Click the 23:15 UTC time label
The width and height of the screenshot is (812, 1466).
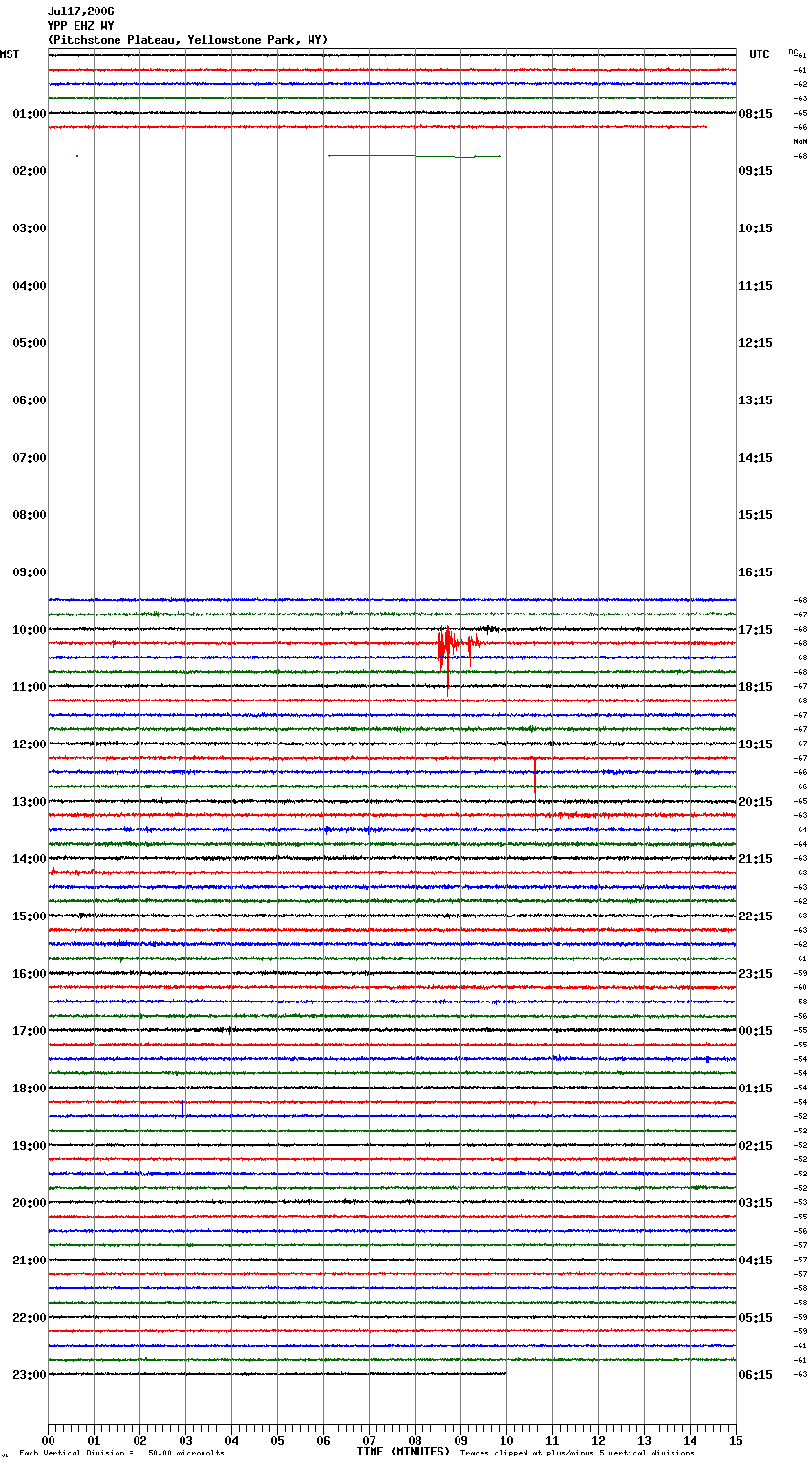coord(756,974)
